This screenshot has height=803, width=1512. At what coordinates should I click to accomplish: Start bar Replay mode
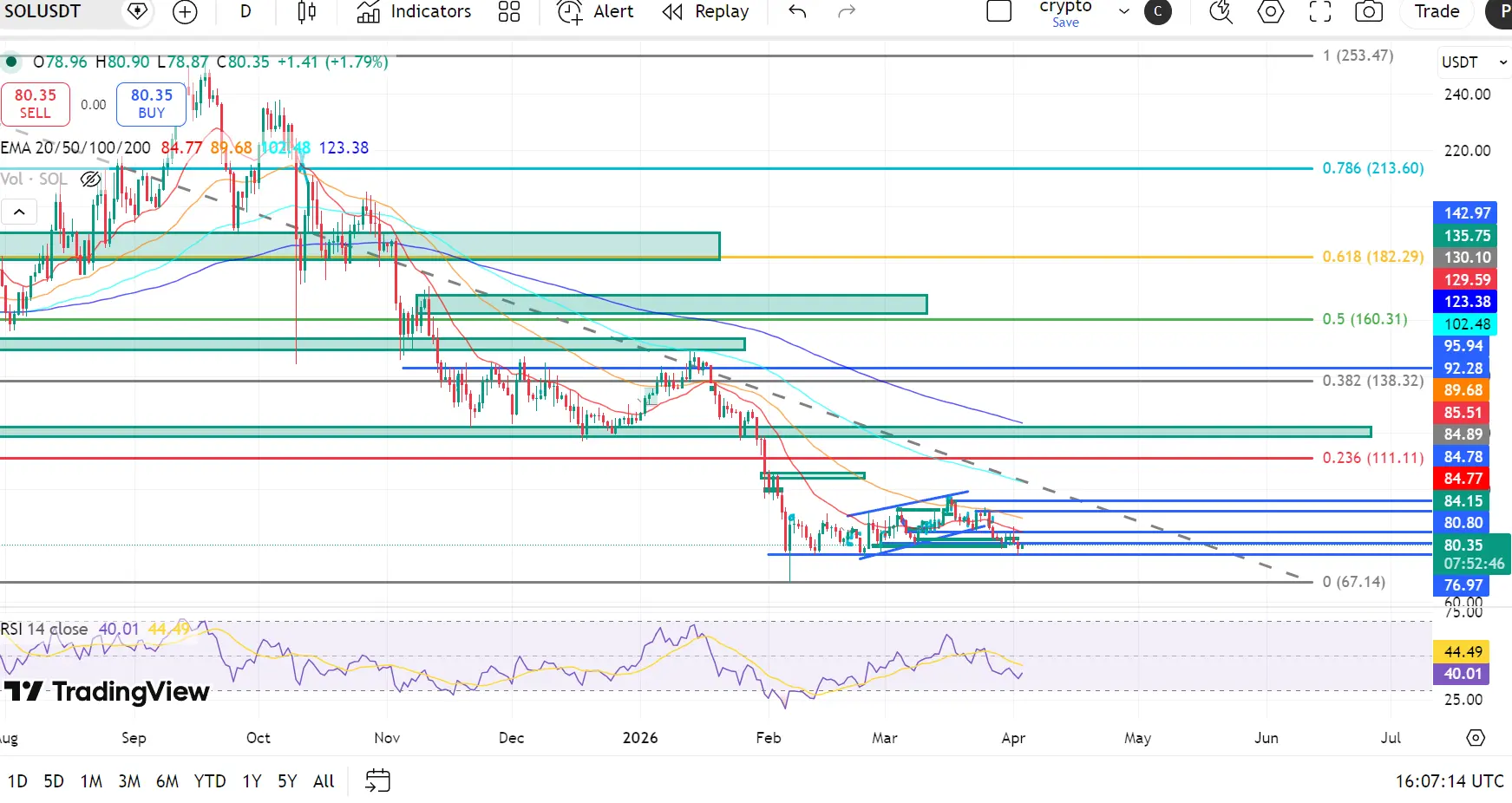coord(705,12)
